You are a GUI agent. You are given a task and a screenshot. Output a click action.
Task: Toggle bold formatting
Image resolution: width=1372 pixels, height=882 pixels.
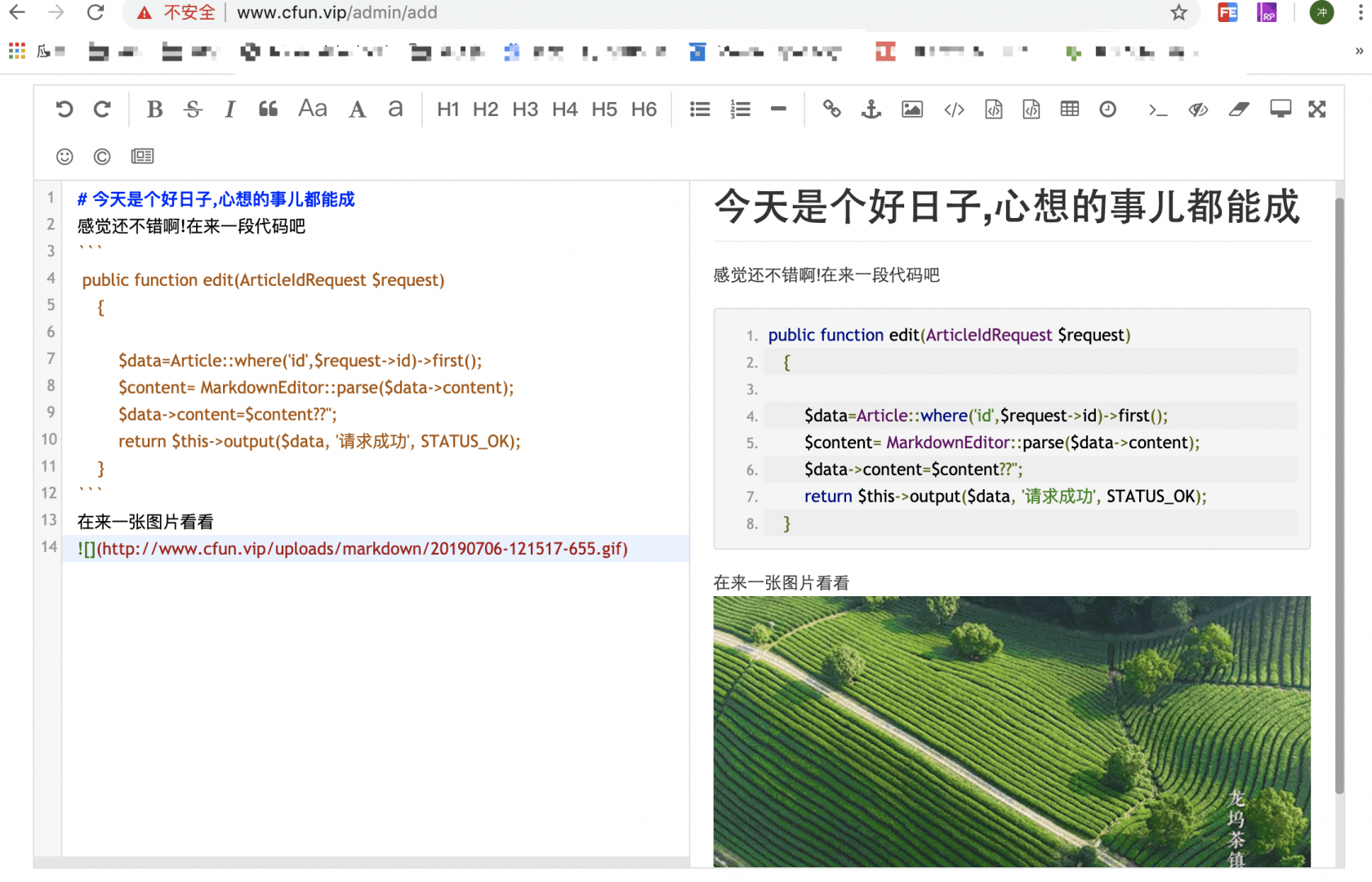pos(154,109)
